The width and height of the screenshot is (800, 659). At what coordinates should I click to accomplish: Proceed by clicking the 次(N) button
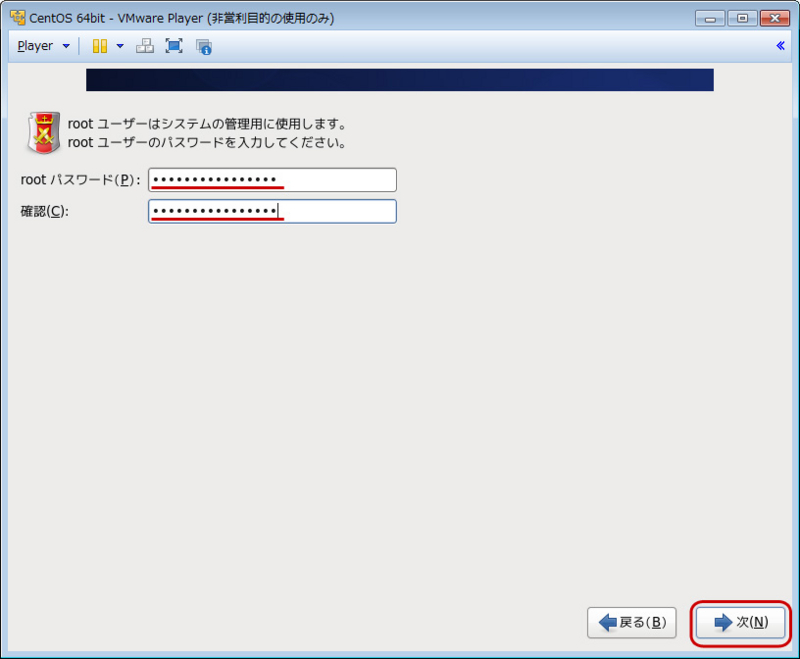tap(740, 622)
